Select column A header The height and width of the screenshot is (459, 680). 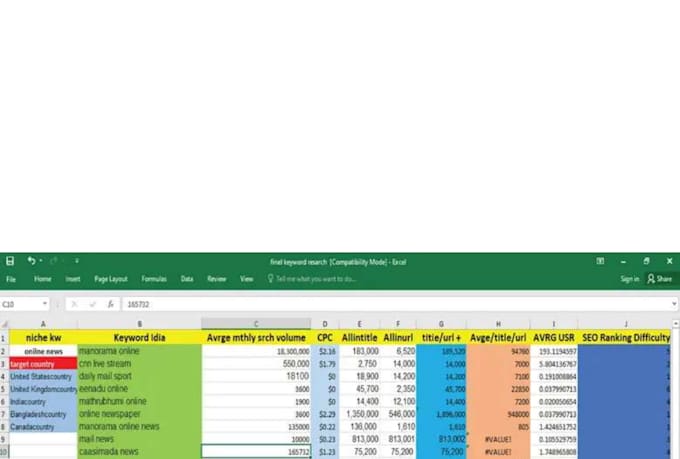(43, 324)
